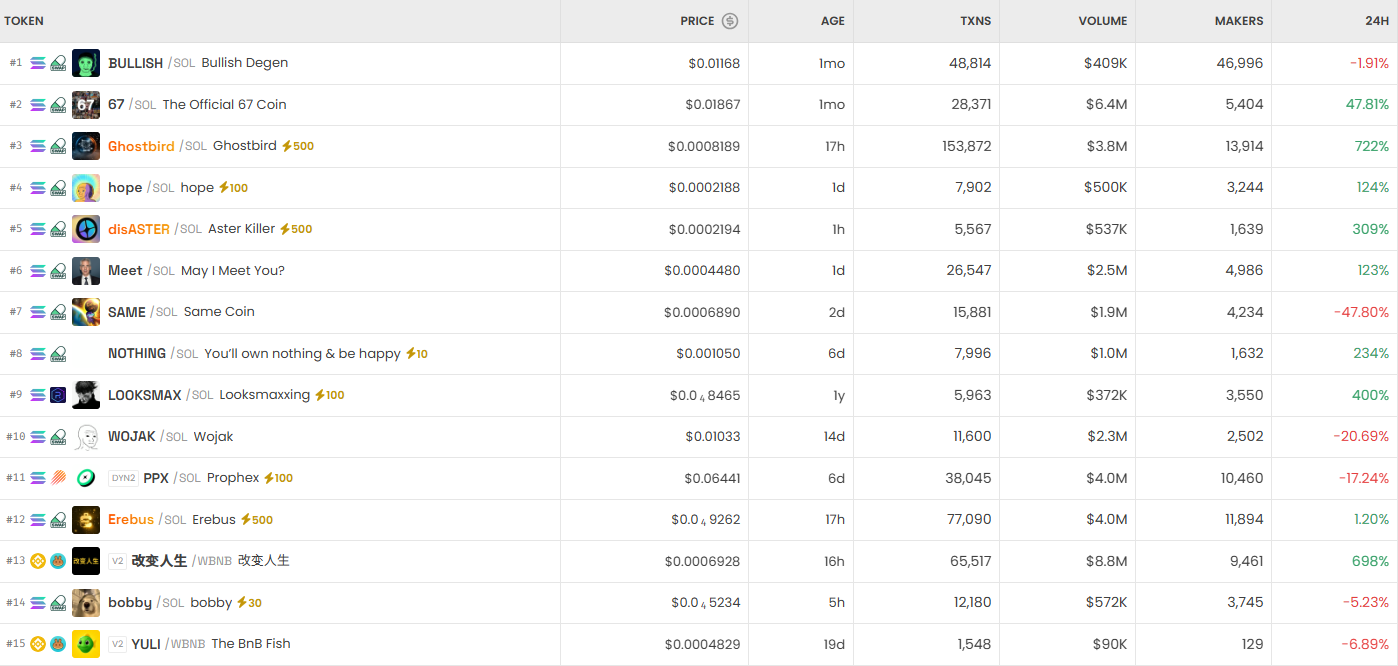
Task: Click the disASTER token avatar
Action: click(86, 229)
